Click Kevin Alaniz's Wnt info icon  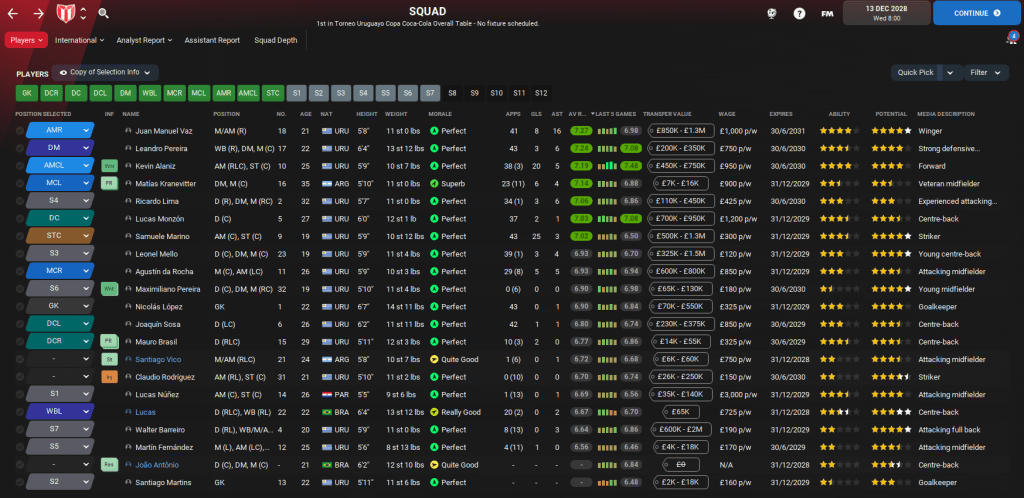pos(110,166)
